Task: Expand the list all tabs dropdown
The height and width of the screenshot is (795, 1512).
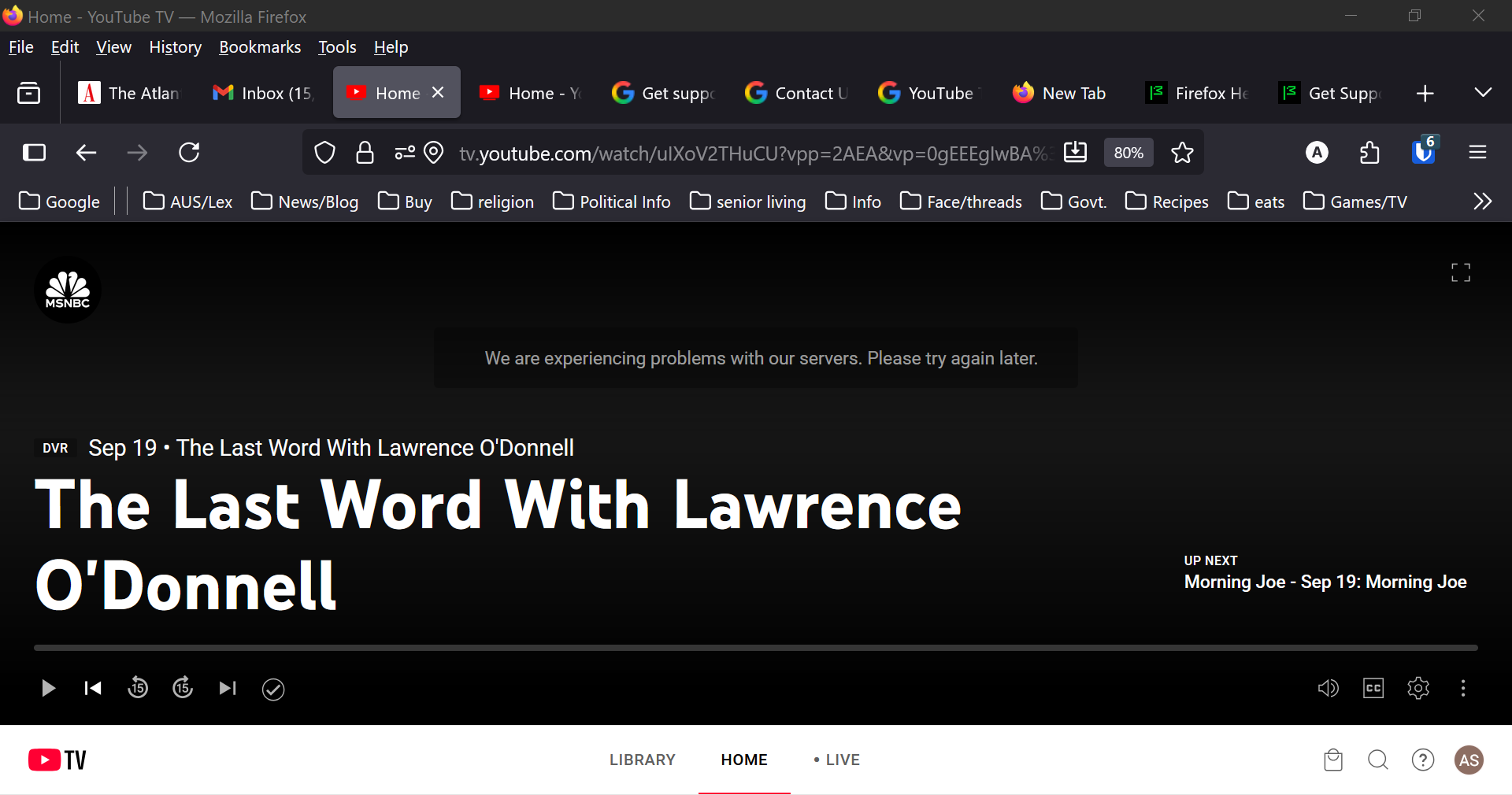Action: 1483,93
